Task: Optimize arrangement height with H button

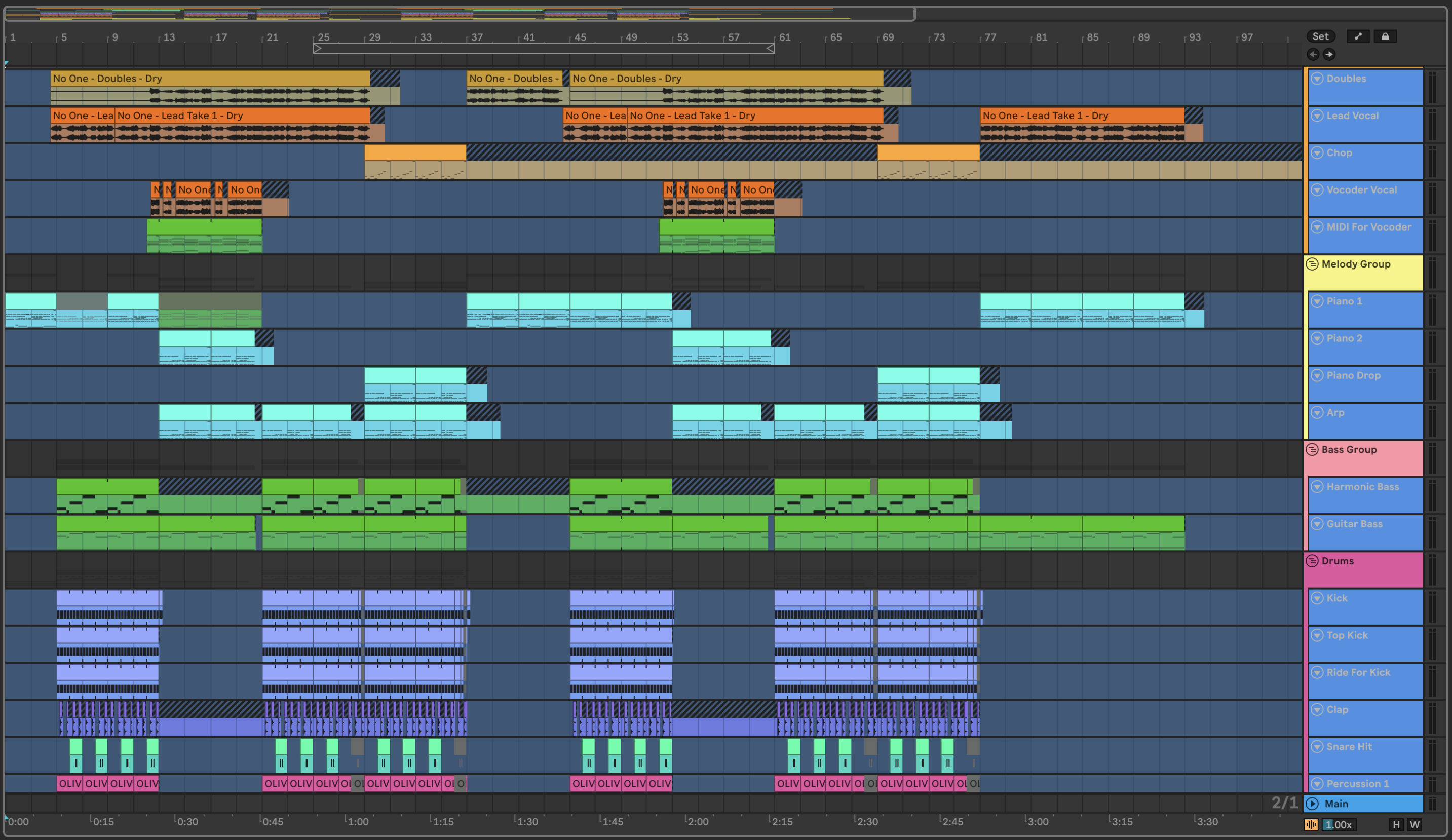Action: coord(1396,824)
